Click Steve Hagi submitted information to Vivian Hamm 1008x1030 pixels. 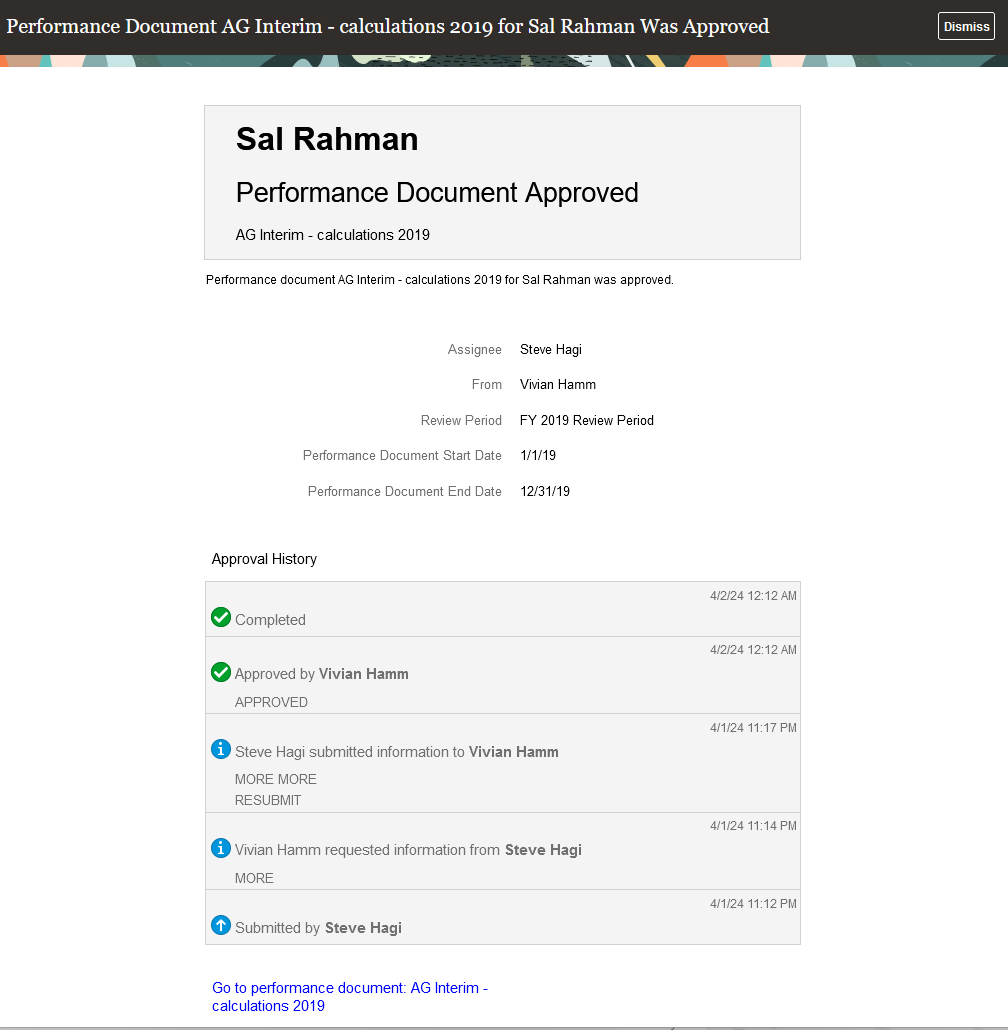[x=397, y=752]
